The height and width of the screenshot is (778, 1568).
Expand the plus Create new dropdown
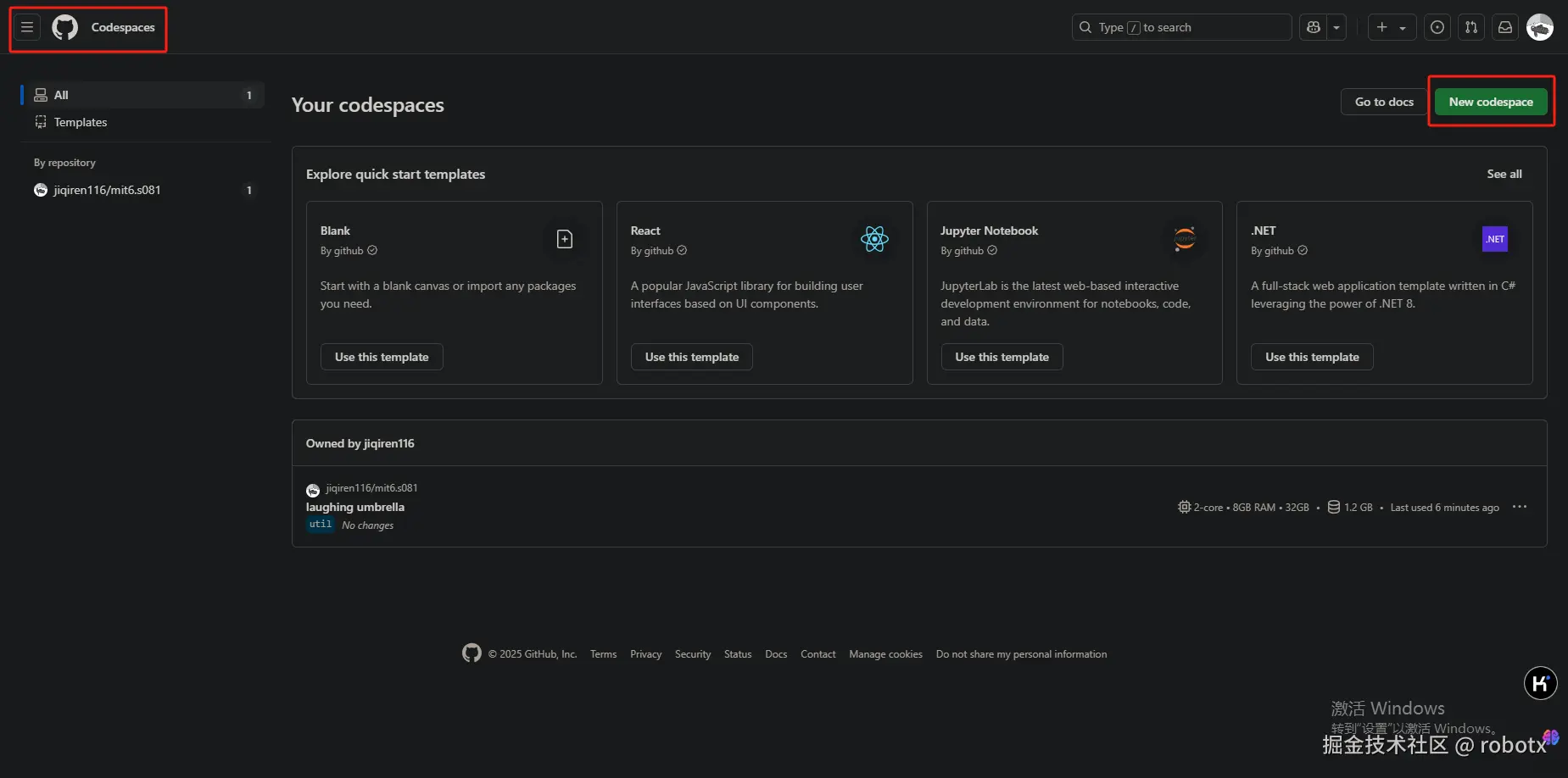click(x=1391, y=27)
